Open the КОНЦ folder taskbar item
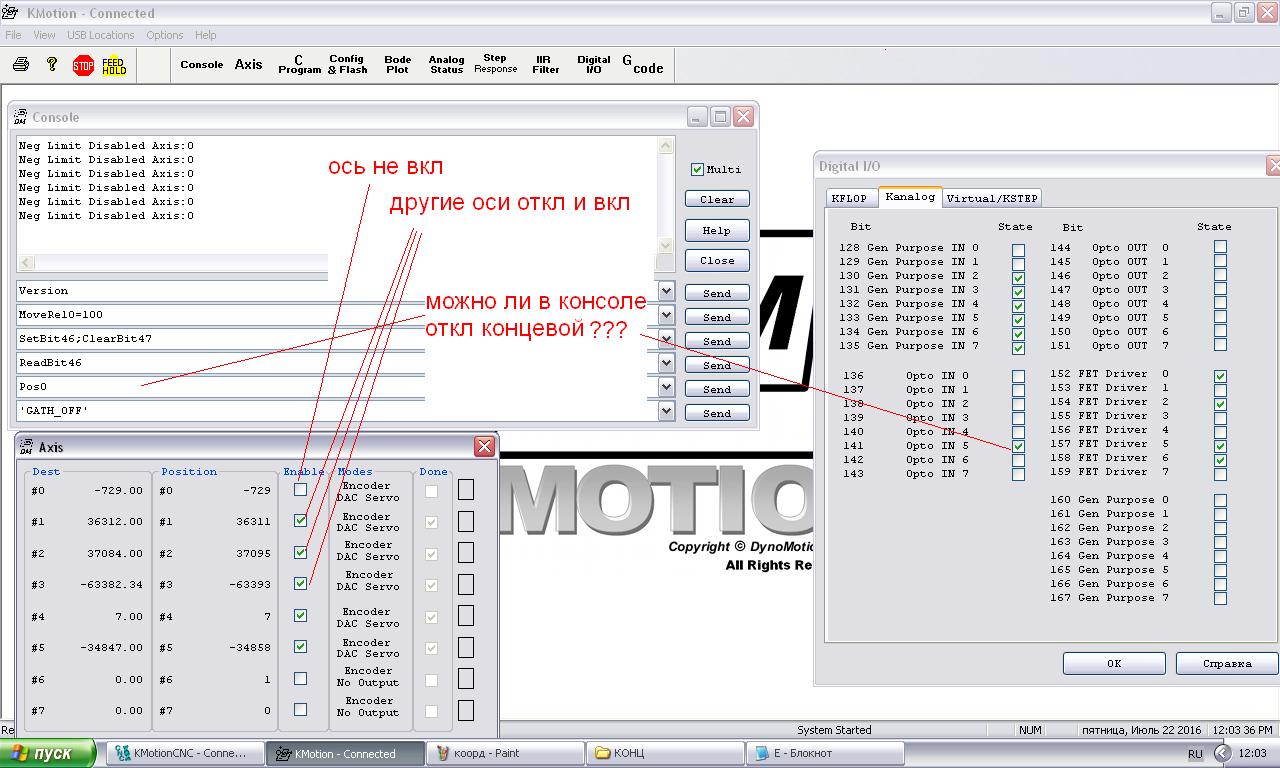The height and width of the screenshot is (768, 1280). click(665, 753)
